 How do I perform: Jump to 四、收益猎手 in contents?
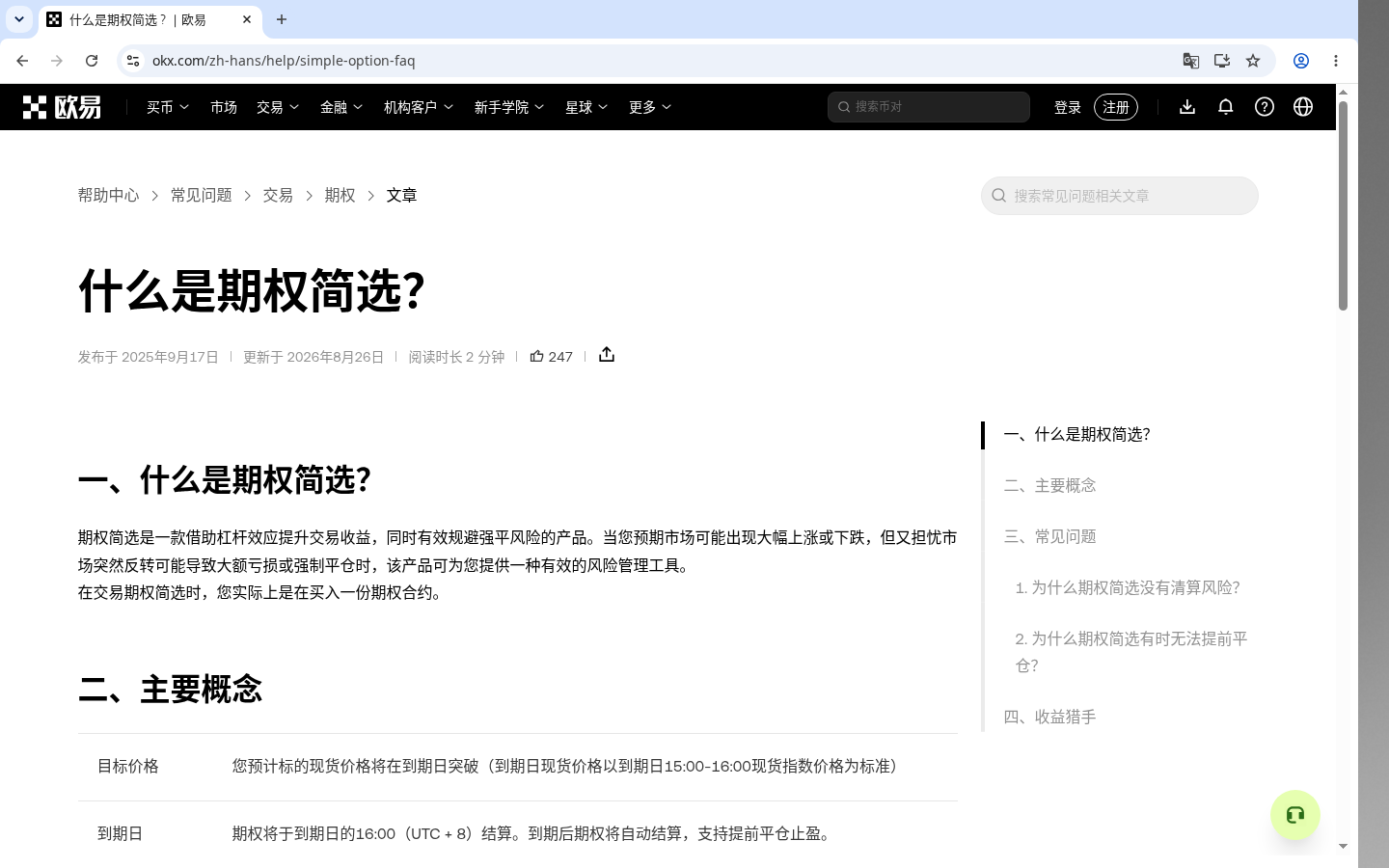(1049, 717)
